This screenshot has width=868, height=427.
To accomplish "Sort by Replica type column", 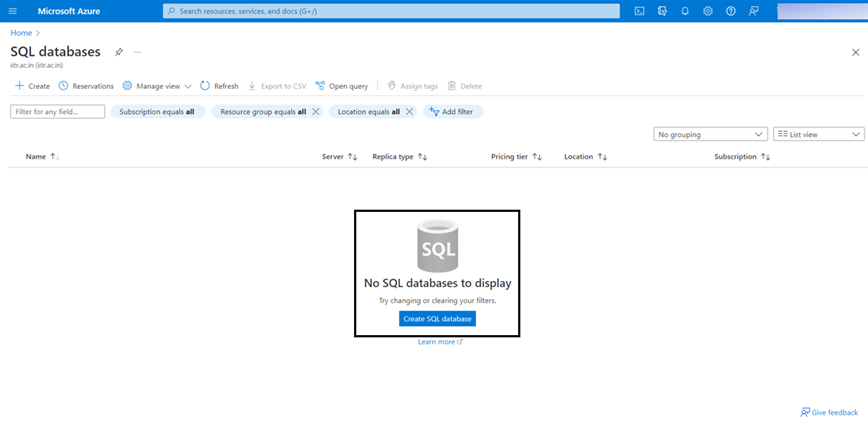I will [400, 157].
